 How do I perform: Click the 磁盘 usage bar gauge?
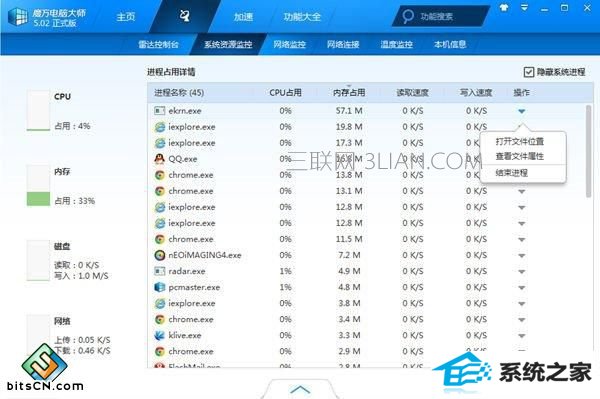[38, 261]
